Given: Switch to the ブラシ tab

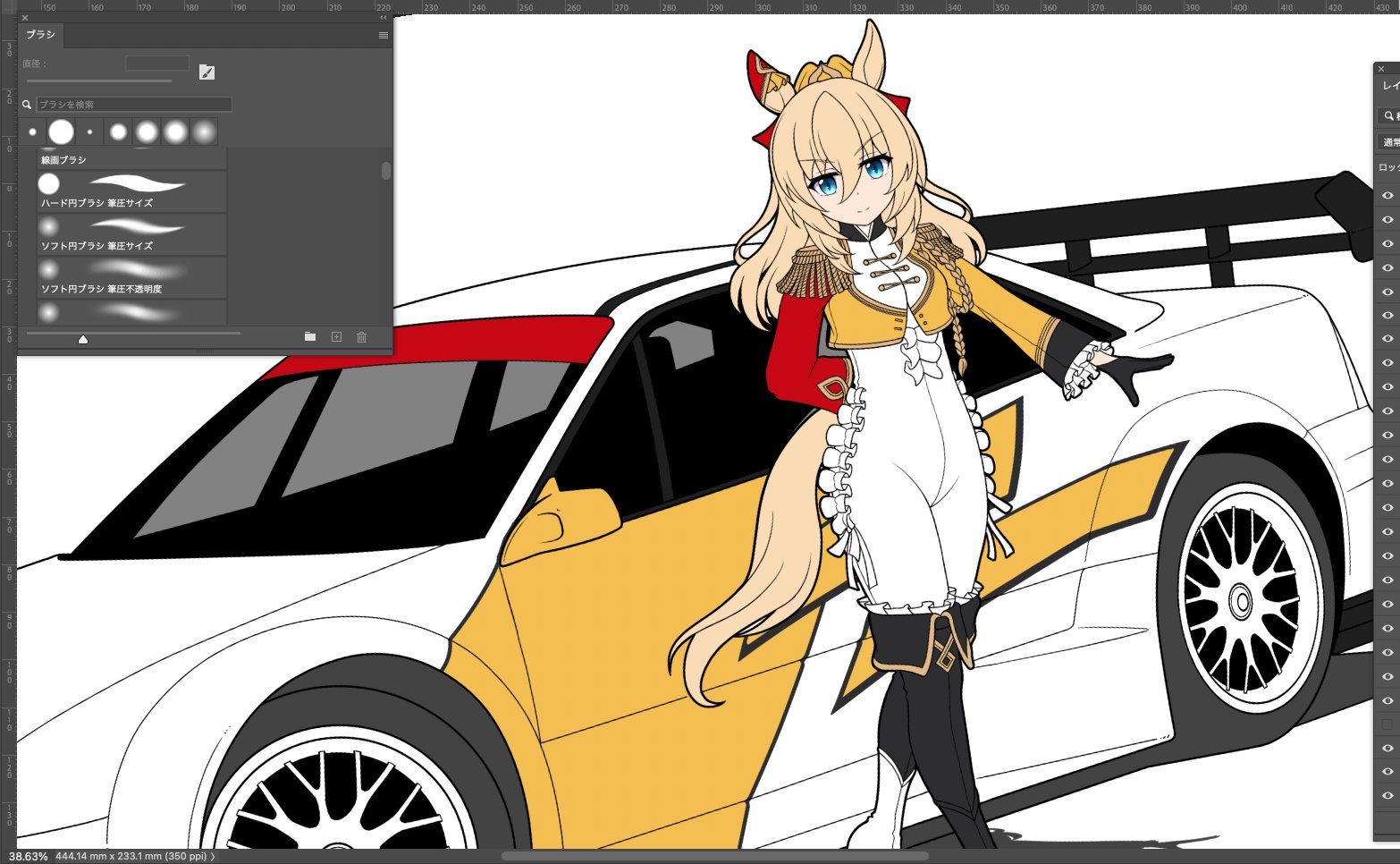Looking at the screenshot, I should pyautogui.click(x=40, y=35).
